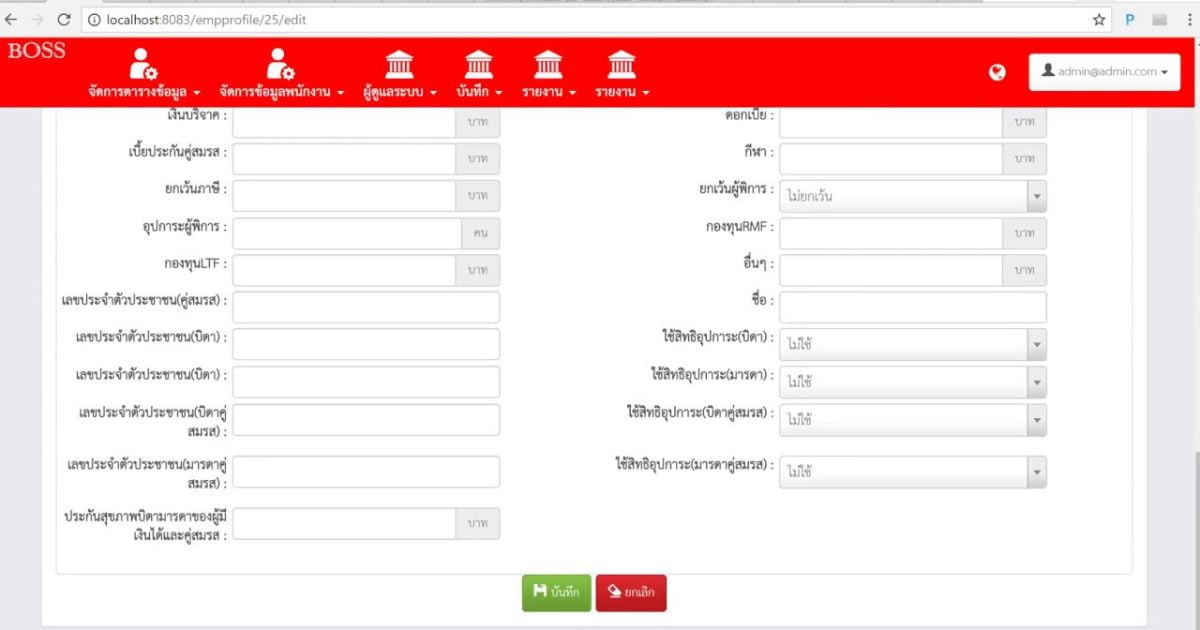Click the browser forward arrow
This screenshot has width=1200, height=630.
(38, 19)
